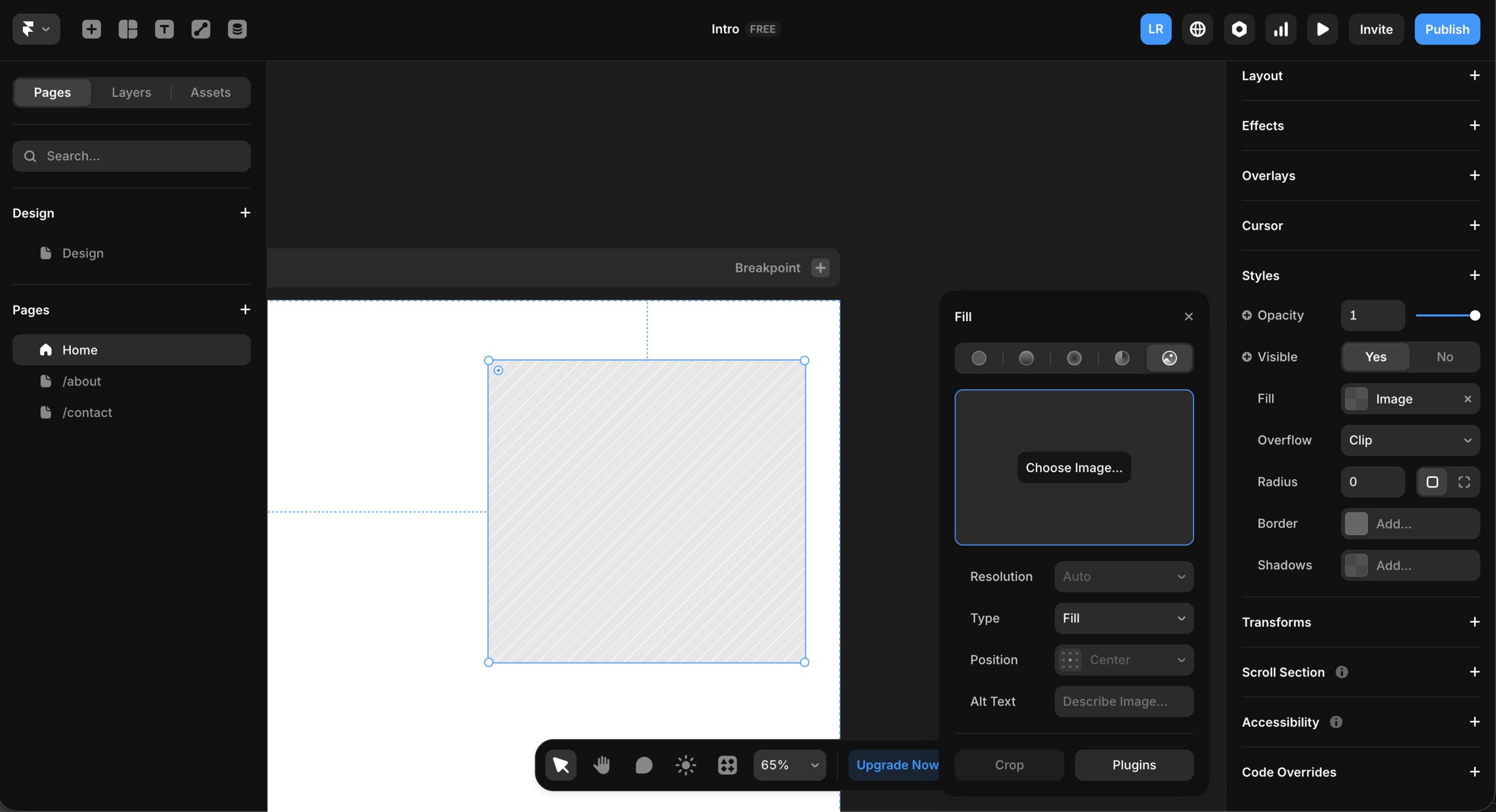Switch to the Layers tab
Viewport: 1496px width, 812px height.
click(131, 92)
